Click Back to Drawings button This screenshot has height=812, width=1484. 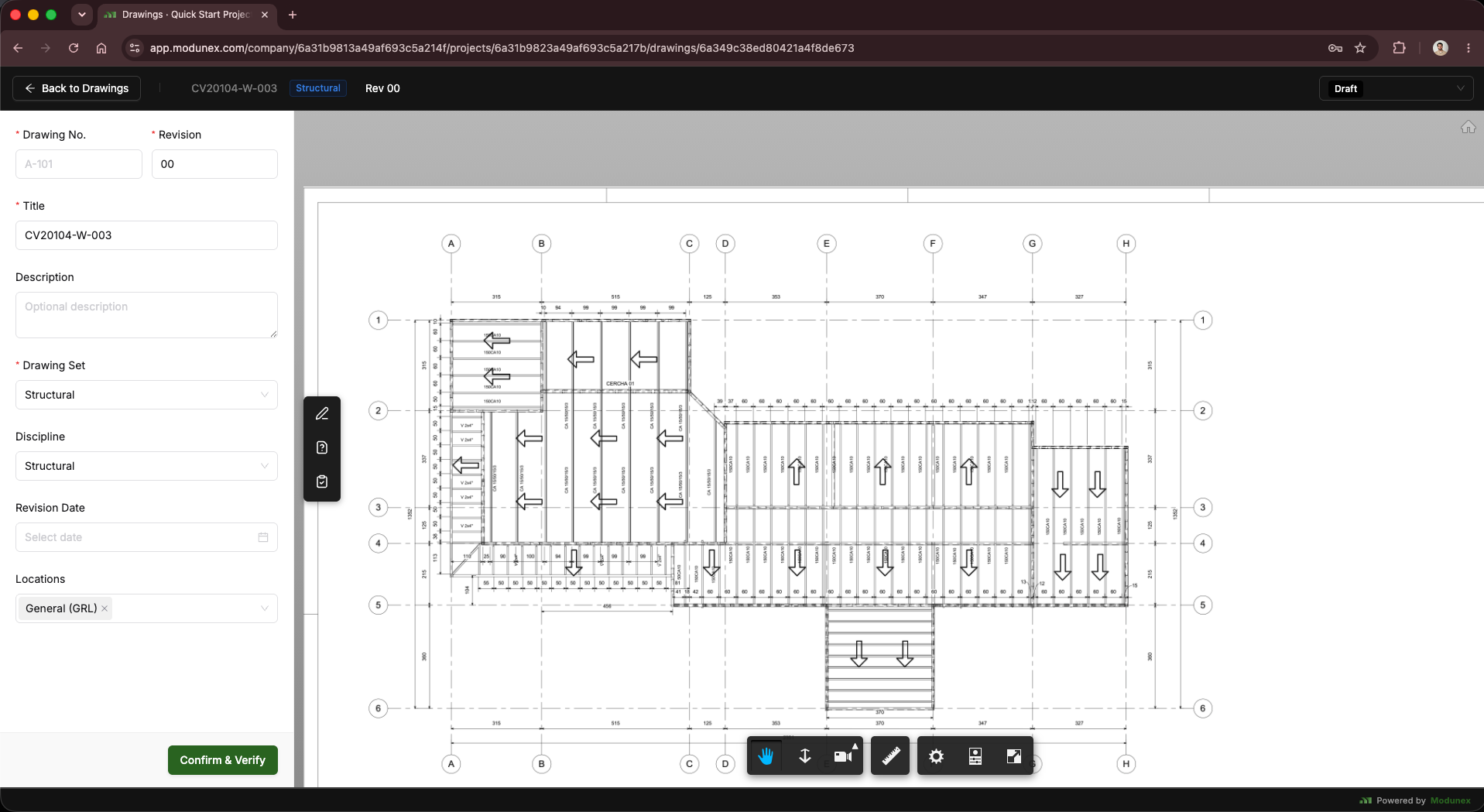77,88
